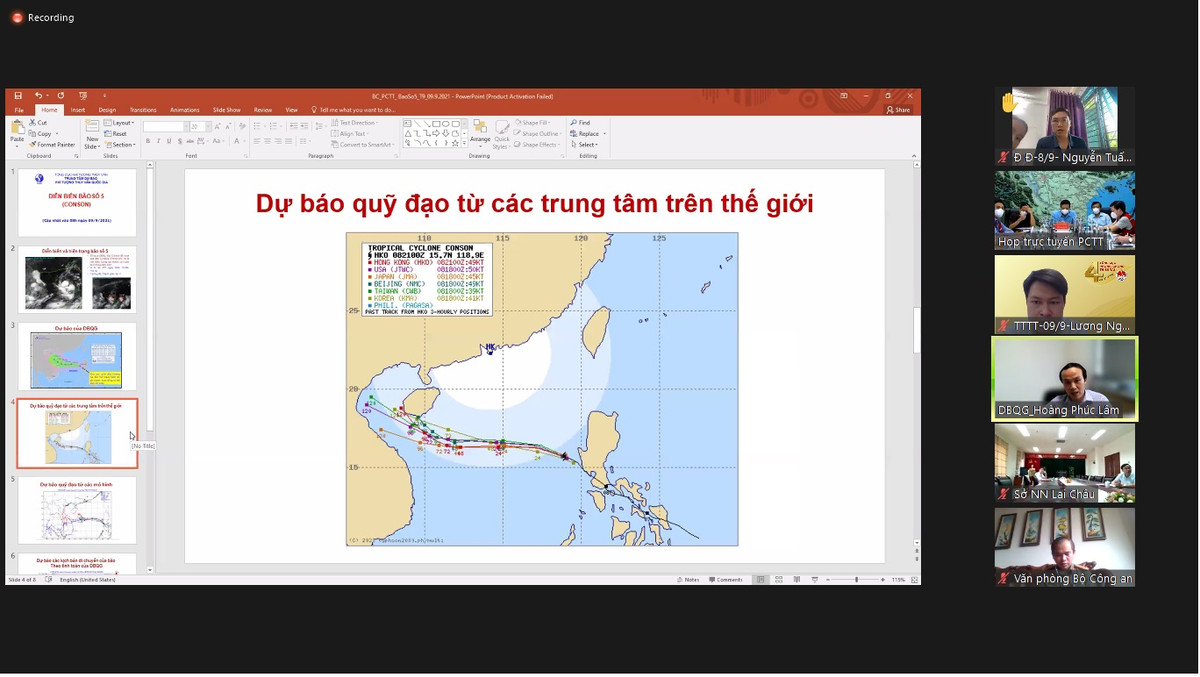This screenshot has width=1200, height=677.
Task: Toggle Underline formatting
Action: click(x=169, y=141)
